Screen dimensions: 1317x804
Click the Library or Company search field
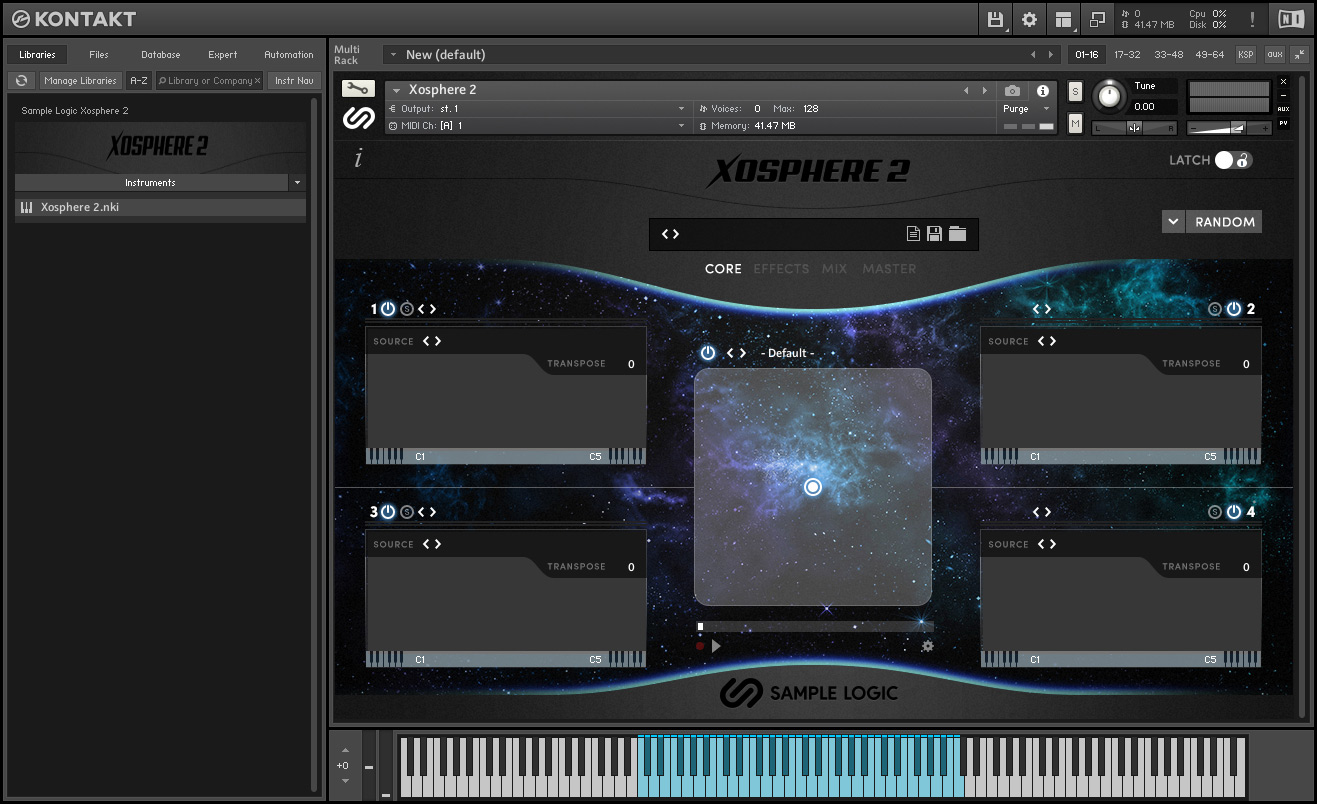(209, 80)
